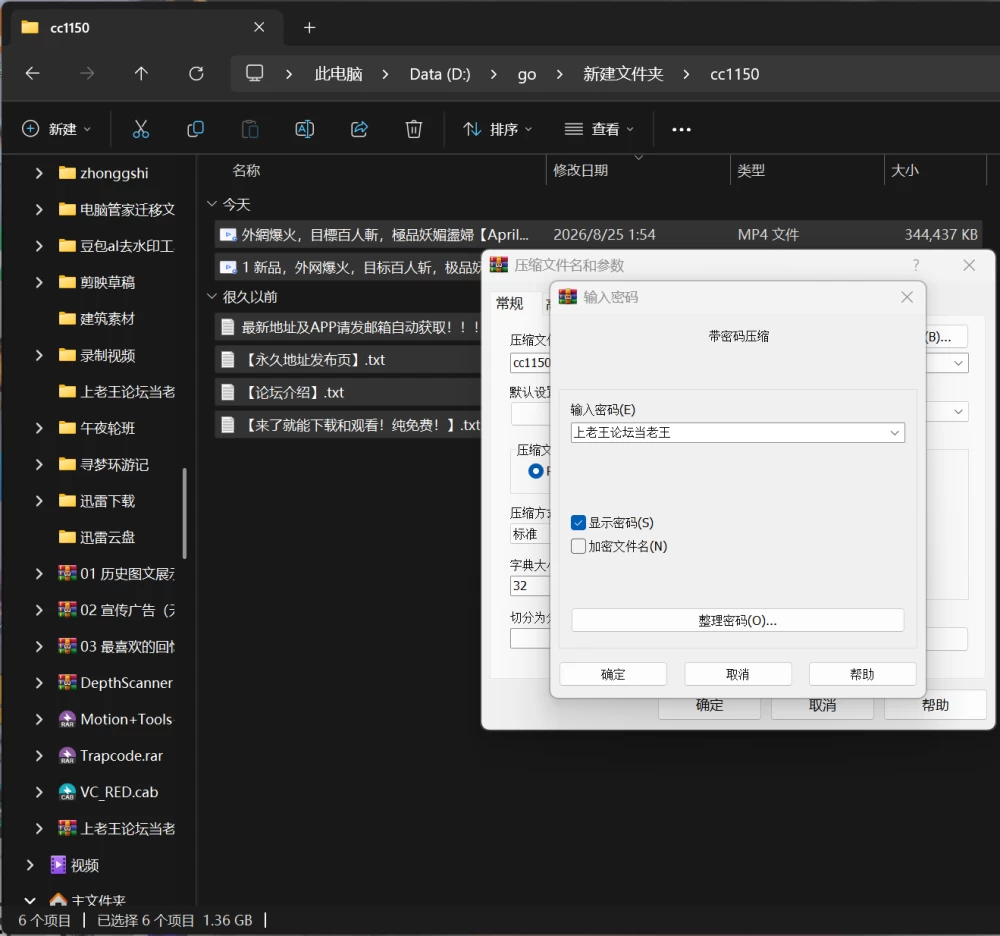This screenshot has width=1000, height=936.
Task: Click the Rename icon in toolbar
Action: tap(304, 129)
